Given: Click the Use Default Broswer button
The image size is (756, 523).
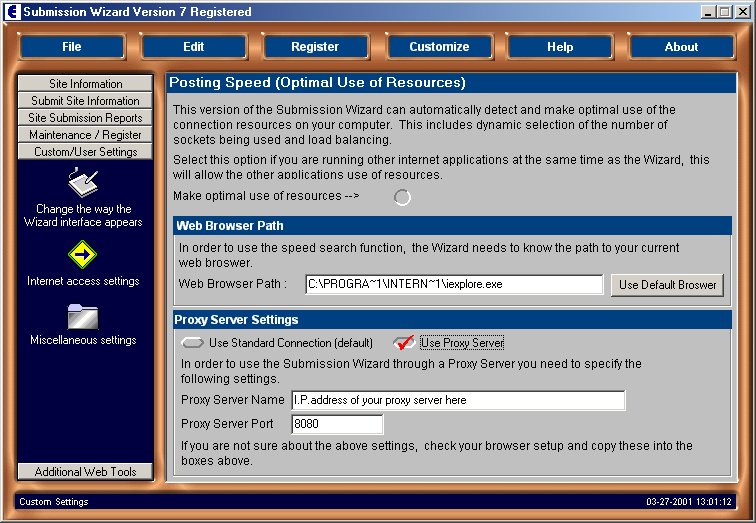Looking at the screenshot, I should click(x=667, y=285).
